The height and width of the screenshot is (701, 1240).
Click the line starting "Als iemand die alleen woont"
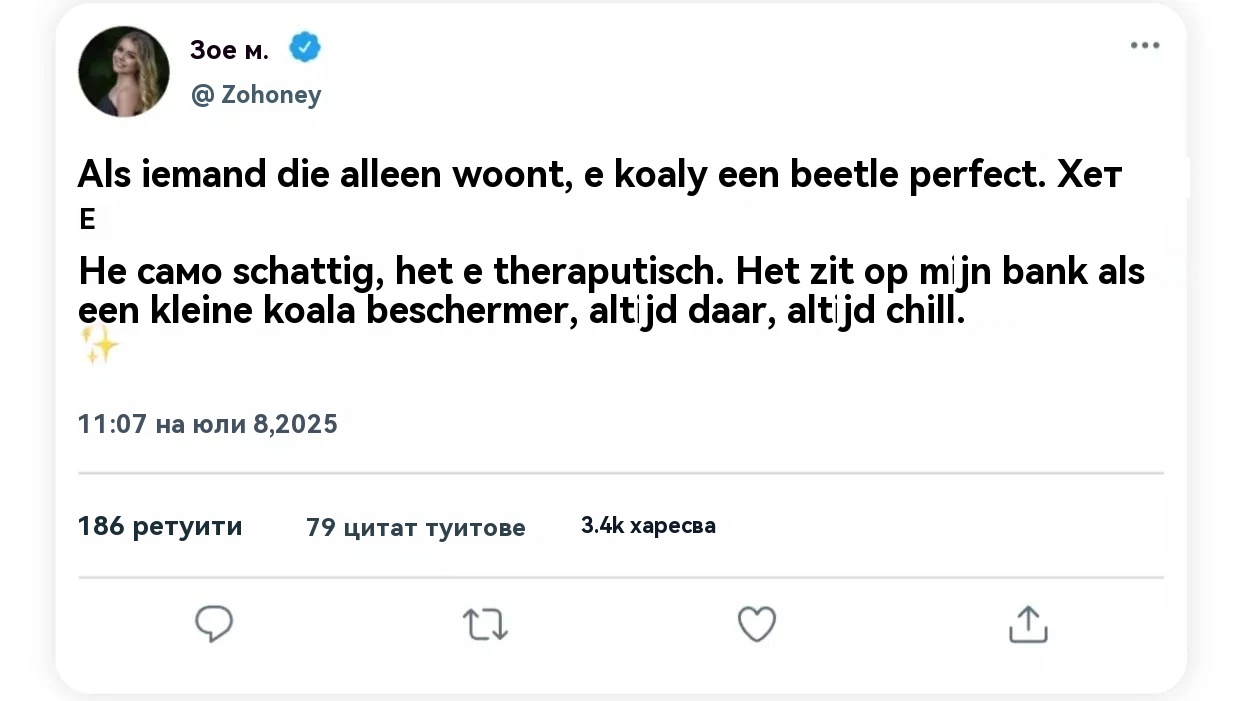tap(600, 176)
